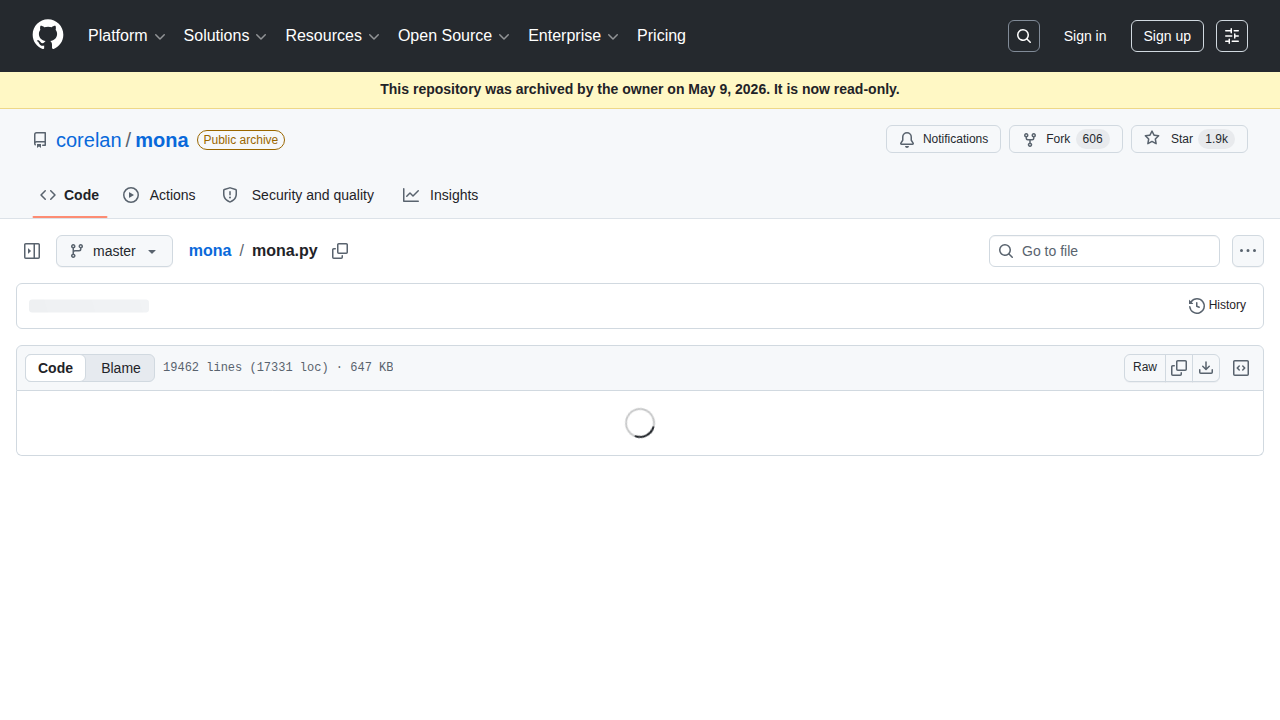Image resolution: width=1280 pixels, height=720 pixels.
Task: Switch to the Actions tab
Action: coord(160,195)
